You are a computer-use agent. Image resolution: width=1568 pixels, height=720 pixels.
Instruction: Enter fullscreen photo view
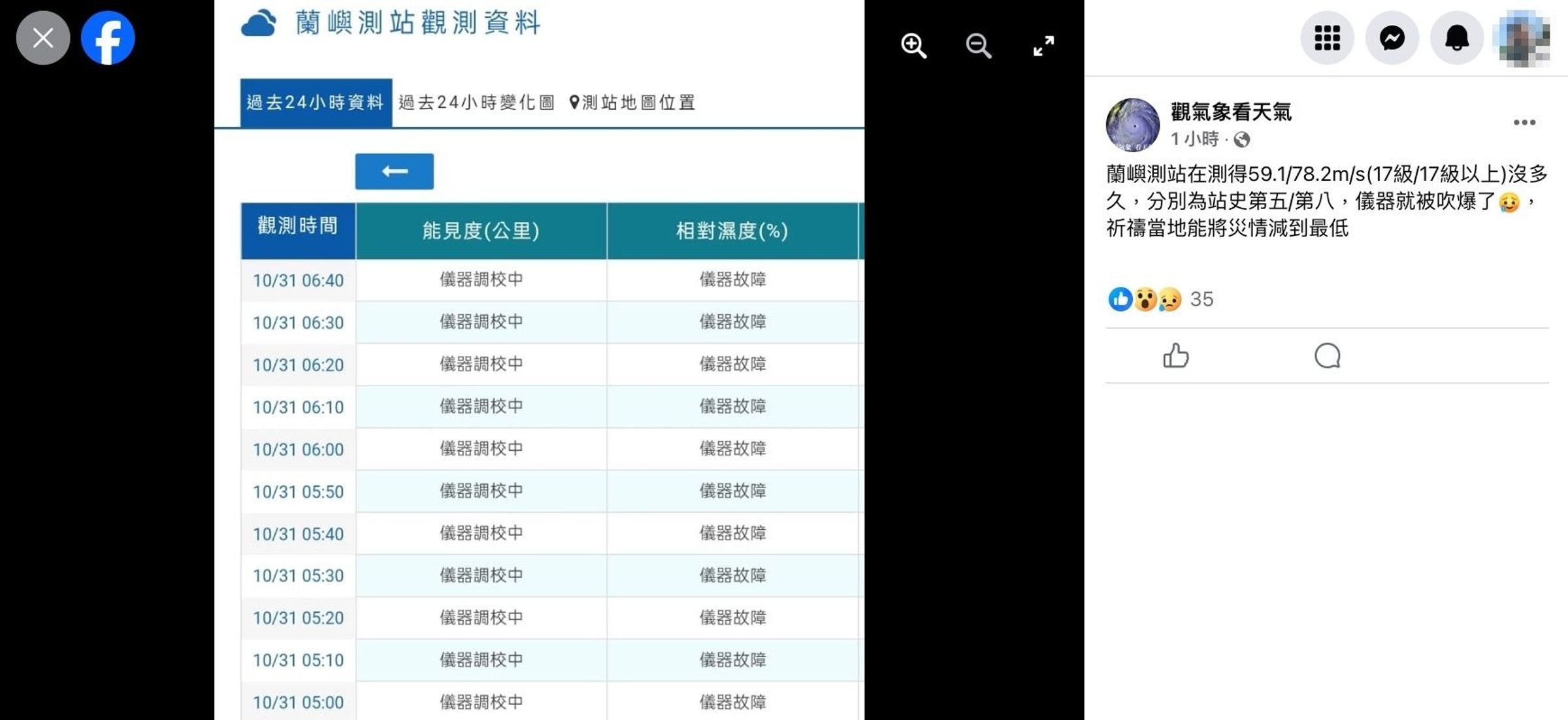(1043, 46)
